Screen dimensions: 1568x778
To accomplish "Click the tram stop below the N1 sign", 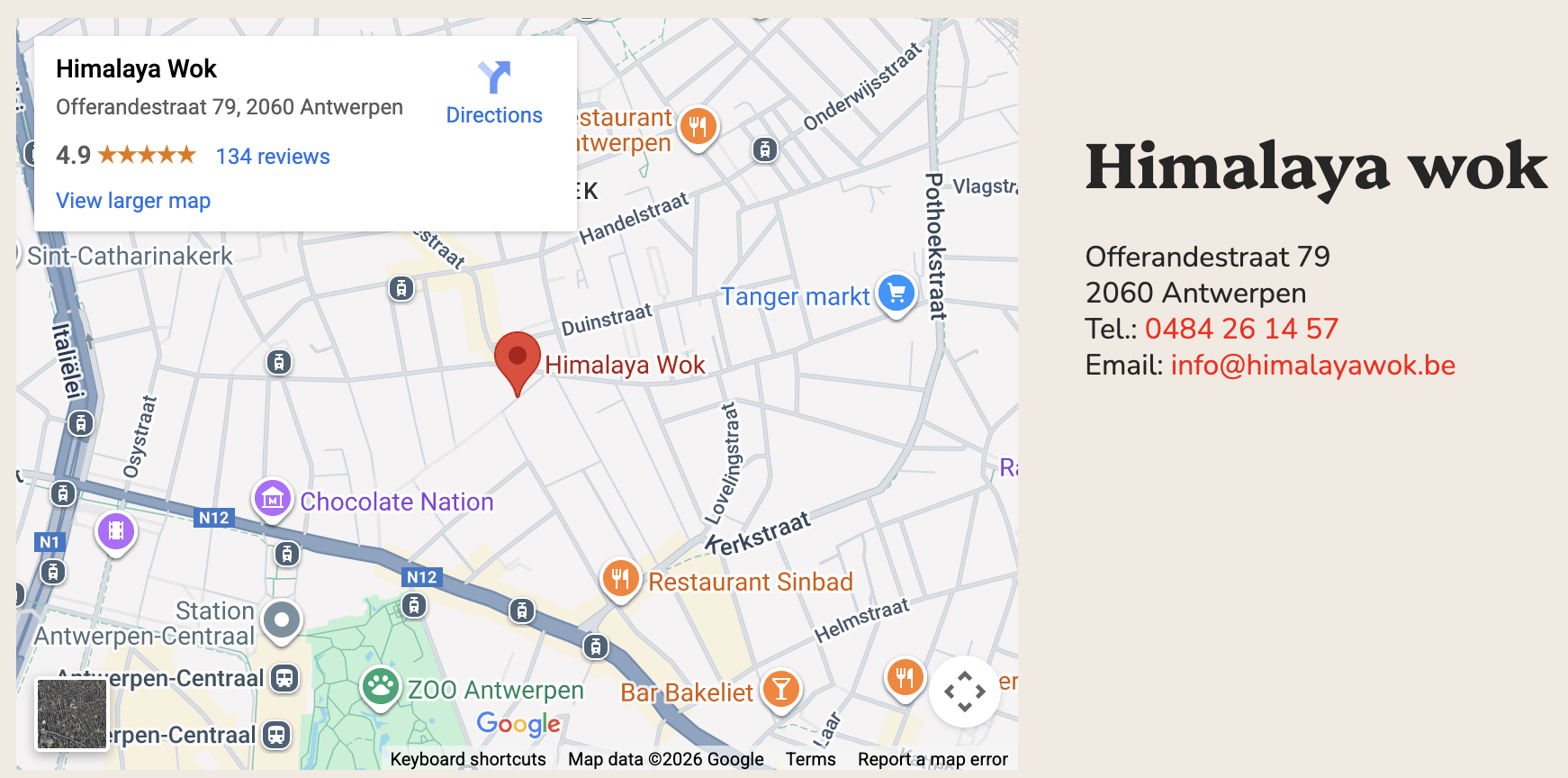I will coord(53,571).
